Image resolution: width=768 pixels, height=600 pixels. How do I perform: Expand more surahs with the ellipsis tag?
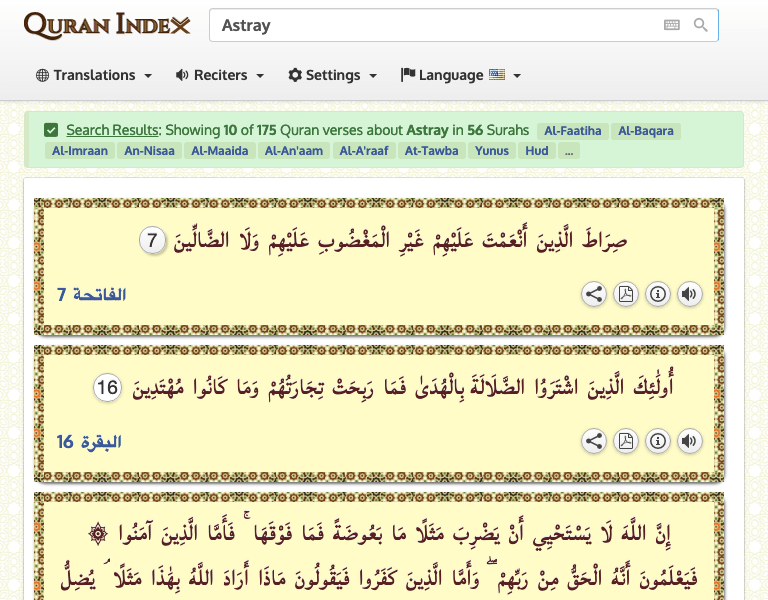569,151
